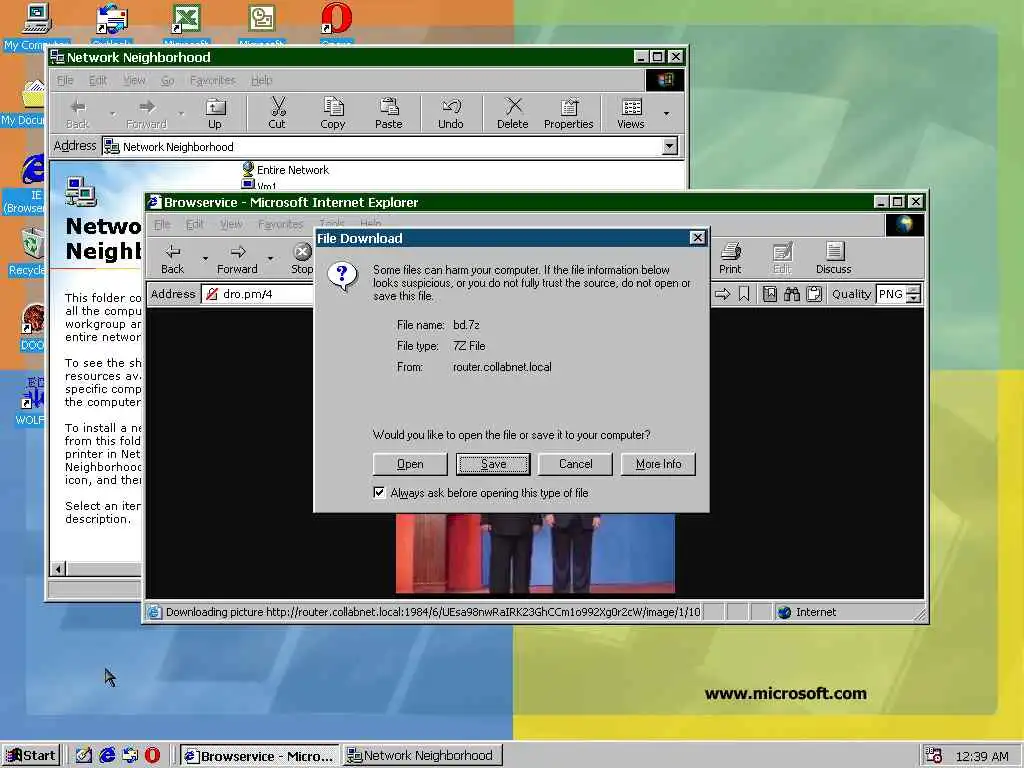This screenshot has width=1024, height=768.
Task: Open the Forward history dropdown in Network Neighborhood
Action: [x=181, y=114]
